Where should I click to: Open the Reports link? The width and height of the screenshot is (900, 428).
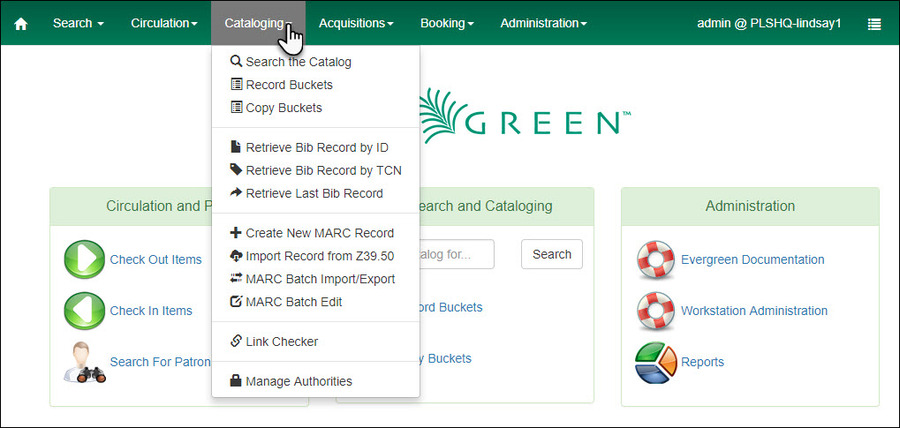702,363
